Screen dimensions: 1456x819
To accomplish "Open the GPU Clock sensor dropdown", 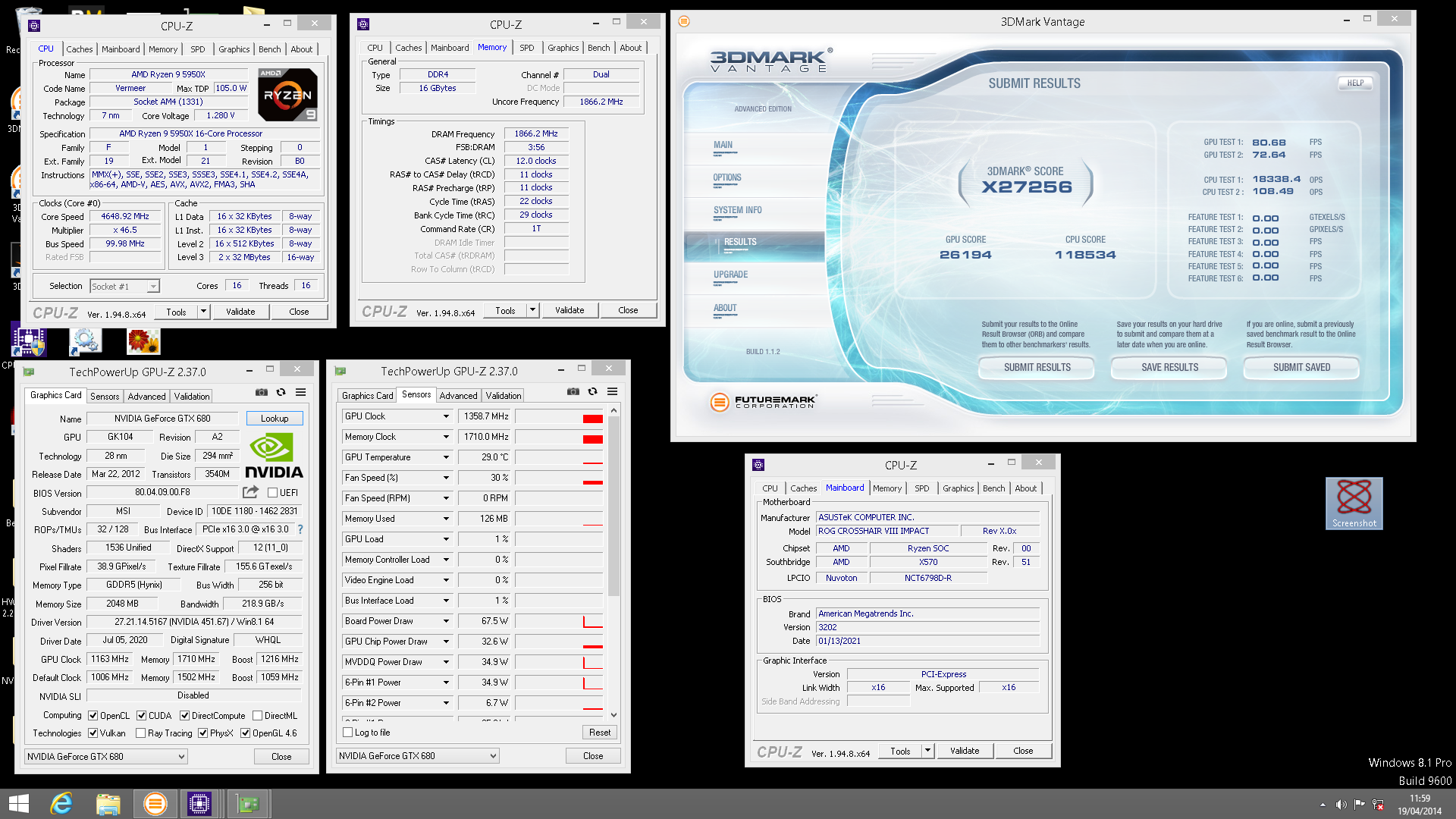I will click(446, 416).
